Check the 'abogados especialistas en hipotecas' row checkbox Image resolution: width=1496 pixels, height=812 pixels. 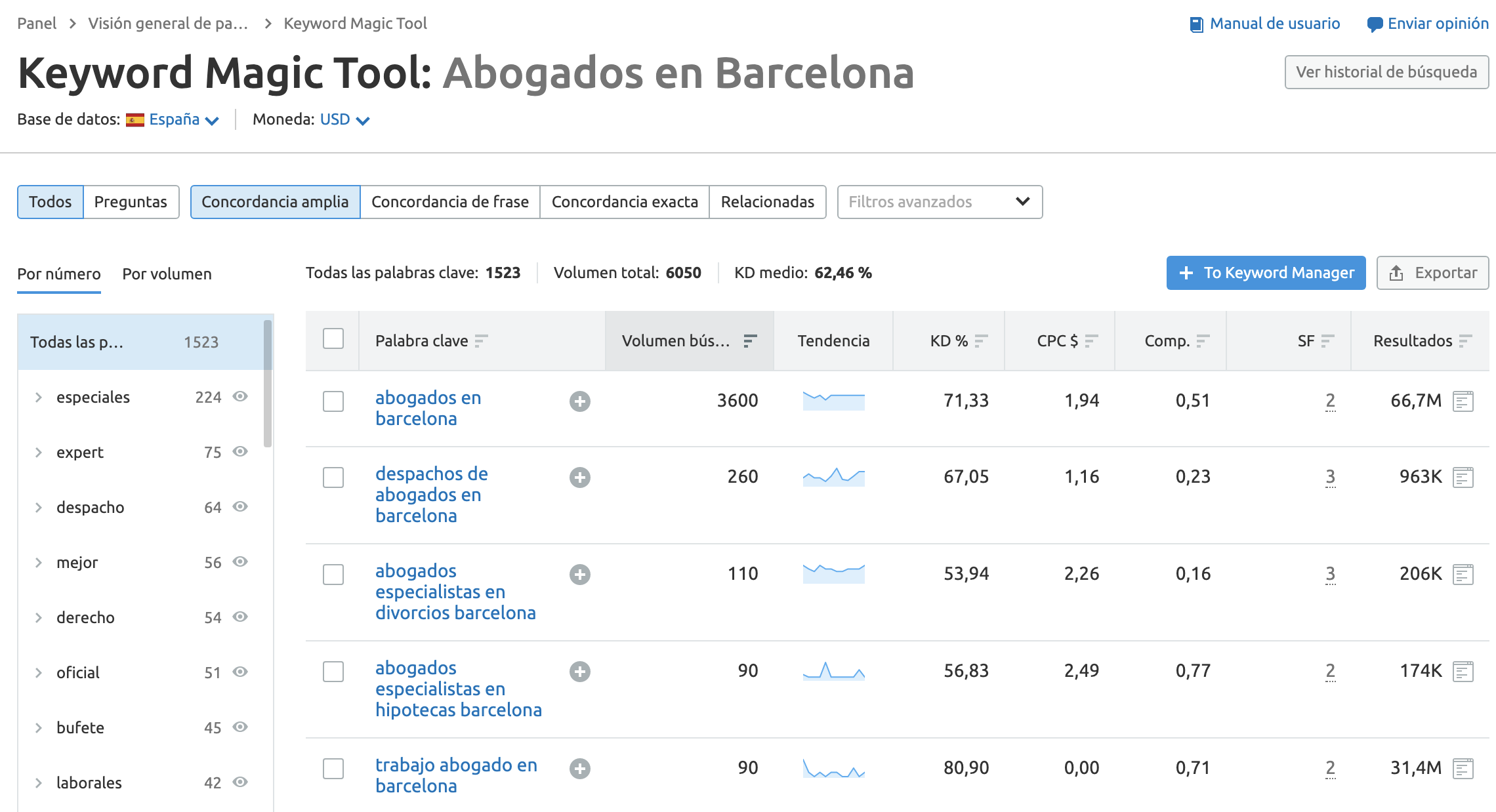(333, 672)
